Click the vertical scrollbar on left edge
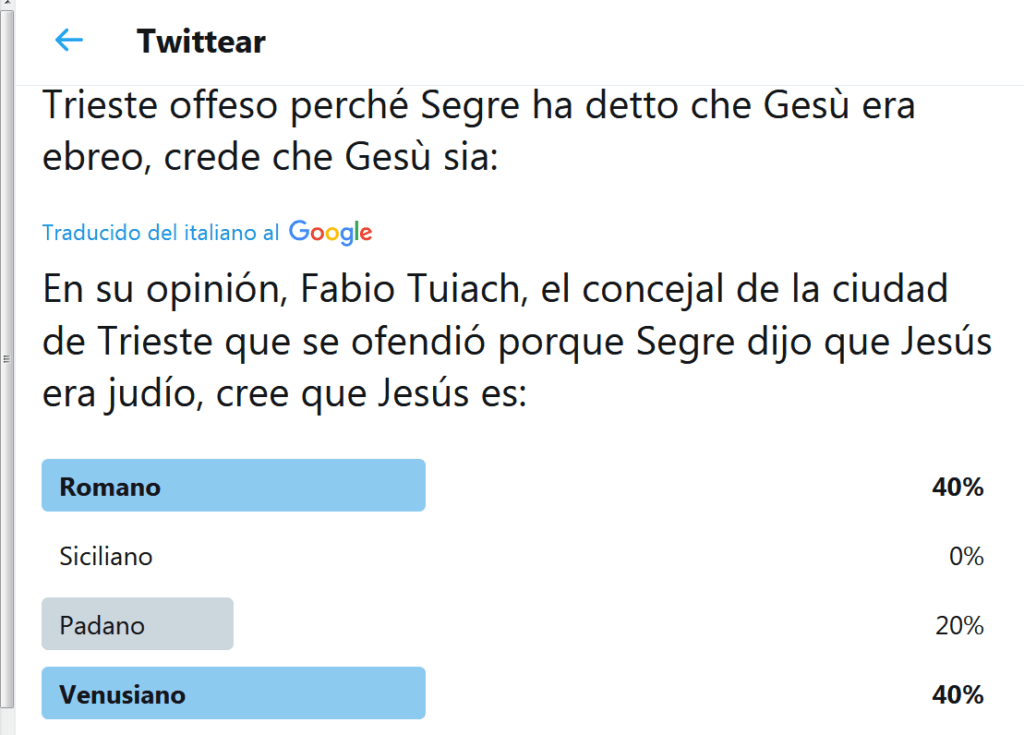1024x735 pixels. (6, 200)
